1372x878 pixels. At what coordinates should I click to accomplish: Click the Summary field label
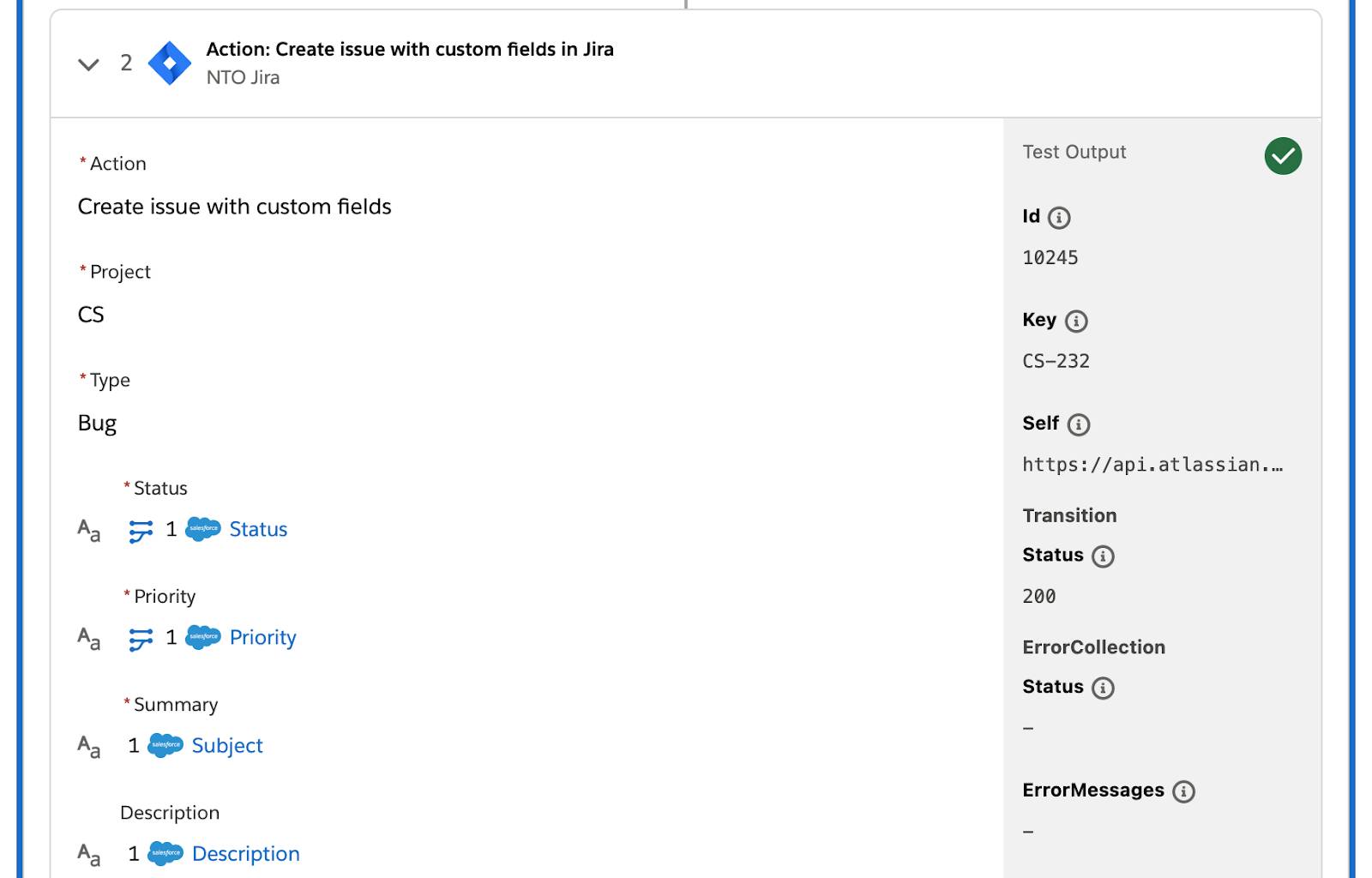pos(176,705)
